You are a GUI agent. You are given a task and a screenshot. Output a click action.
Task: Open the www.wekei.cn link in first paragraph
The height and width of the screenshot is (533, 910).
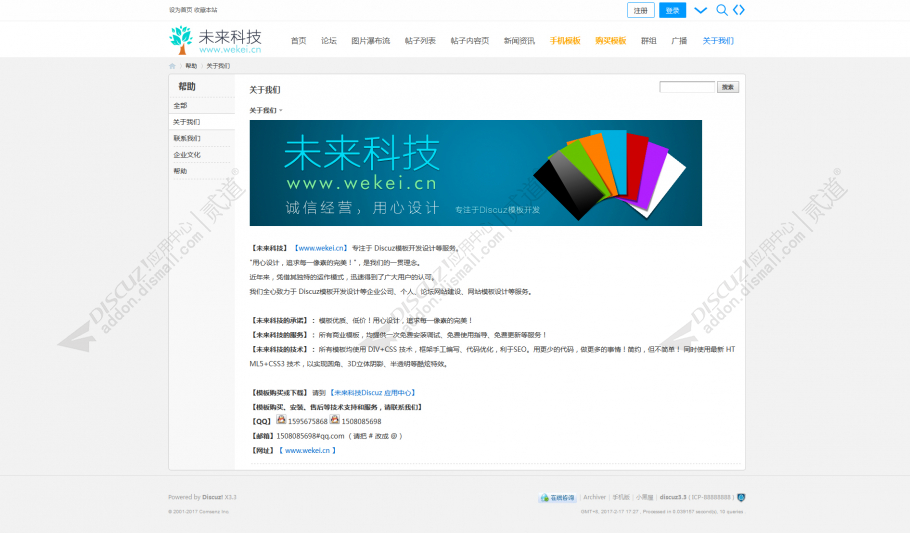click(x=321, y=248)
